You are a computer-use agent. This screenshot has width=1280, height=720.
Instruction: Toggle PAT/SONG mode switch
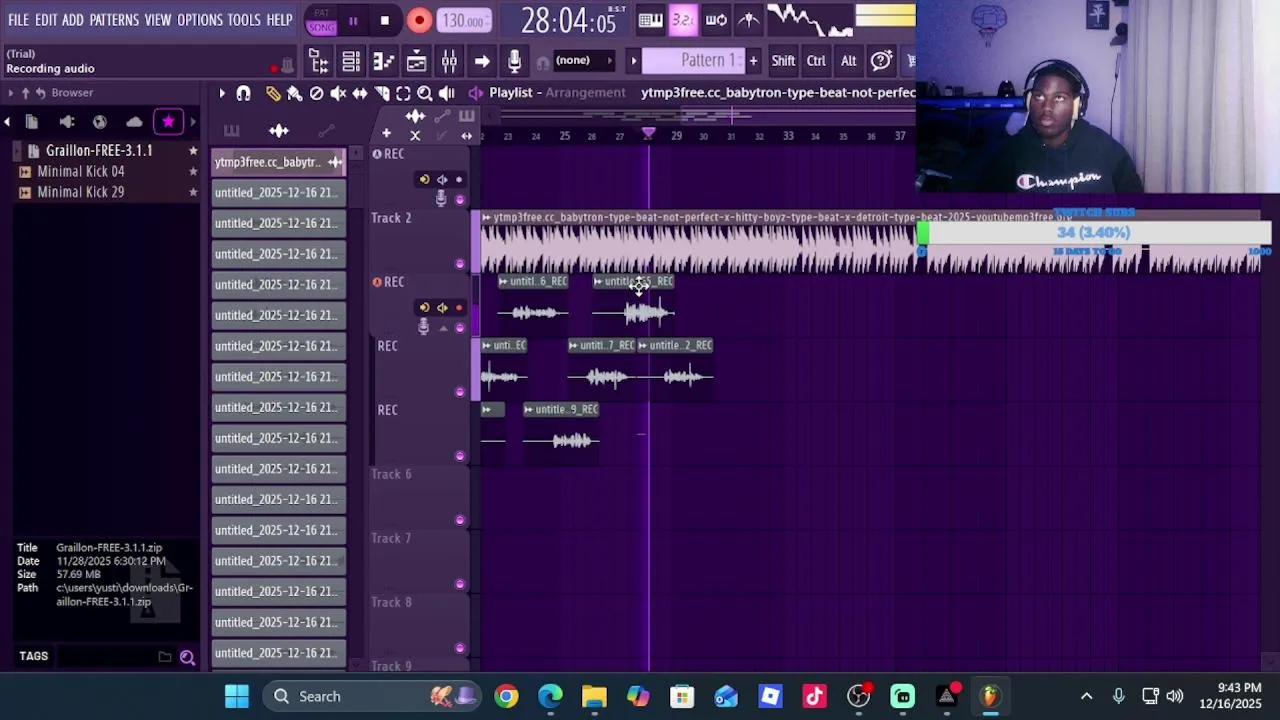tap(321, 21)
